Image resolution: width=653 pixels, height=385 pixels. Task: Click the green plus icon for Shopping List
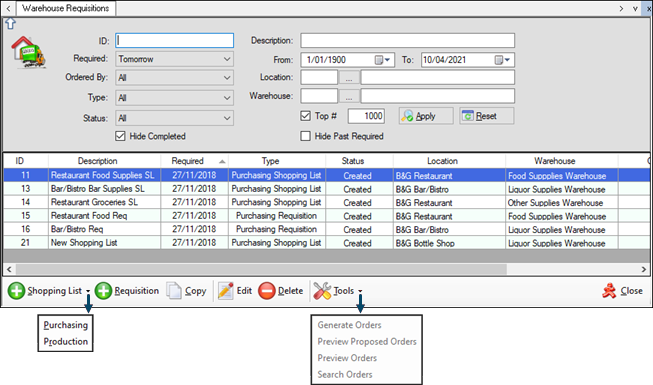point(17,291)
